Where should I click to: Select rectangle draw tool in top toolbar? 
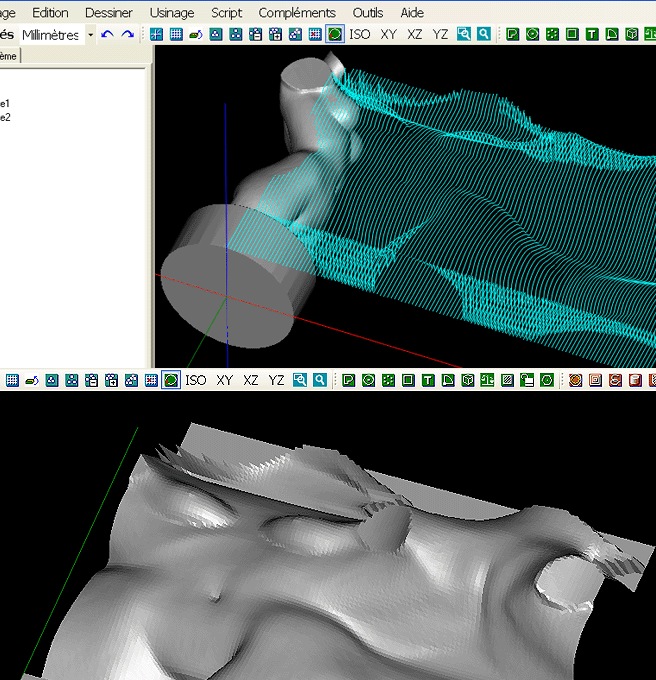click(x=572, y=34)
